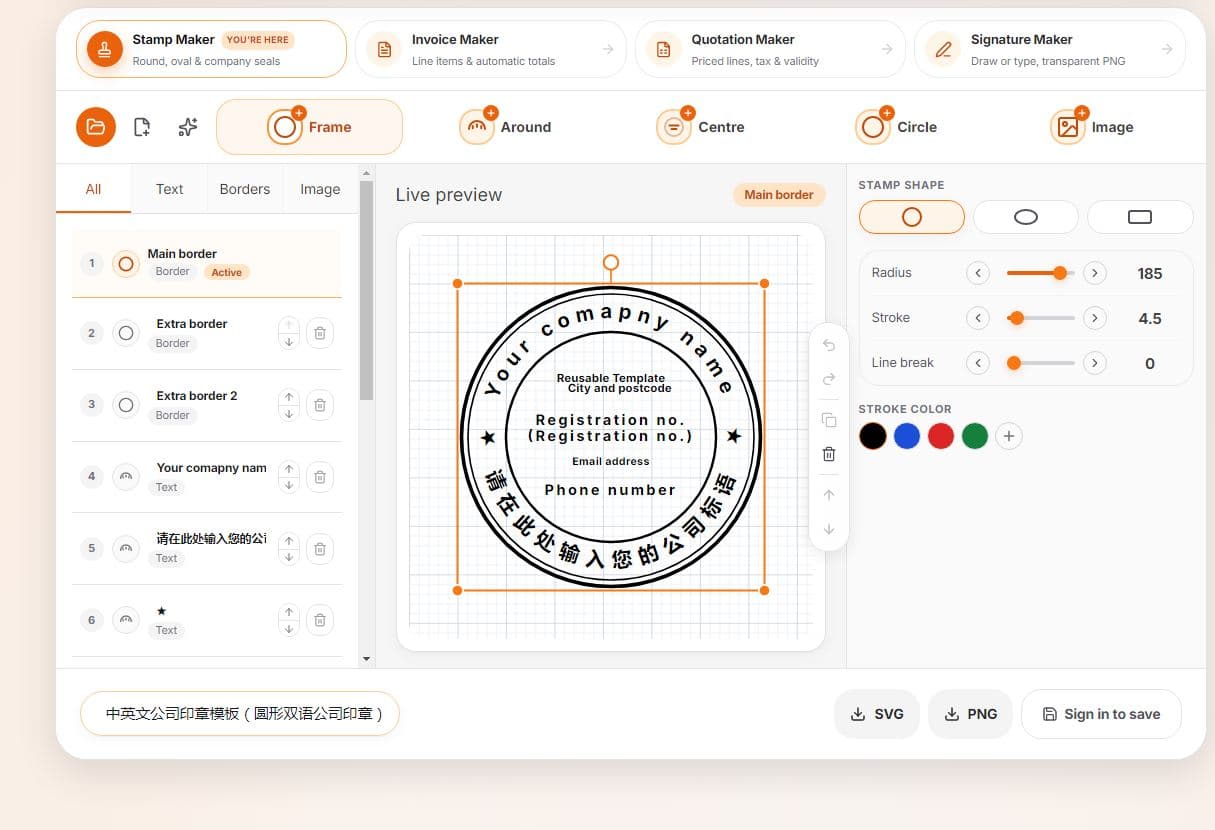Viewport: 1215px width, 830px height.
Task: Switch to the Borders tab
Action: (x=245, y=189)
